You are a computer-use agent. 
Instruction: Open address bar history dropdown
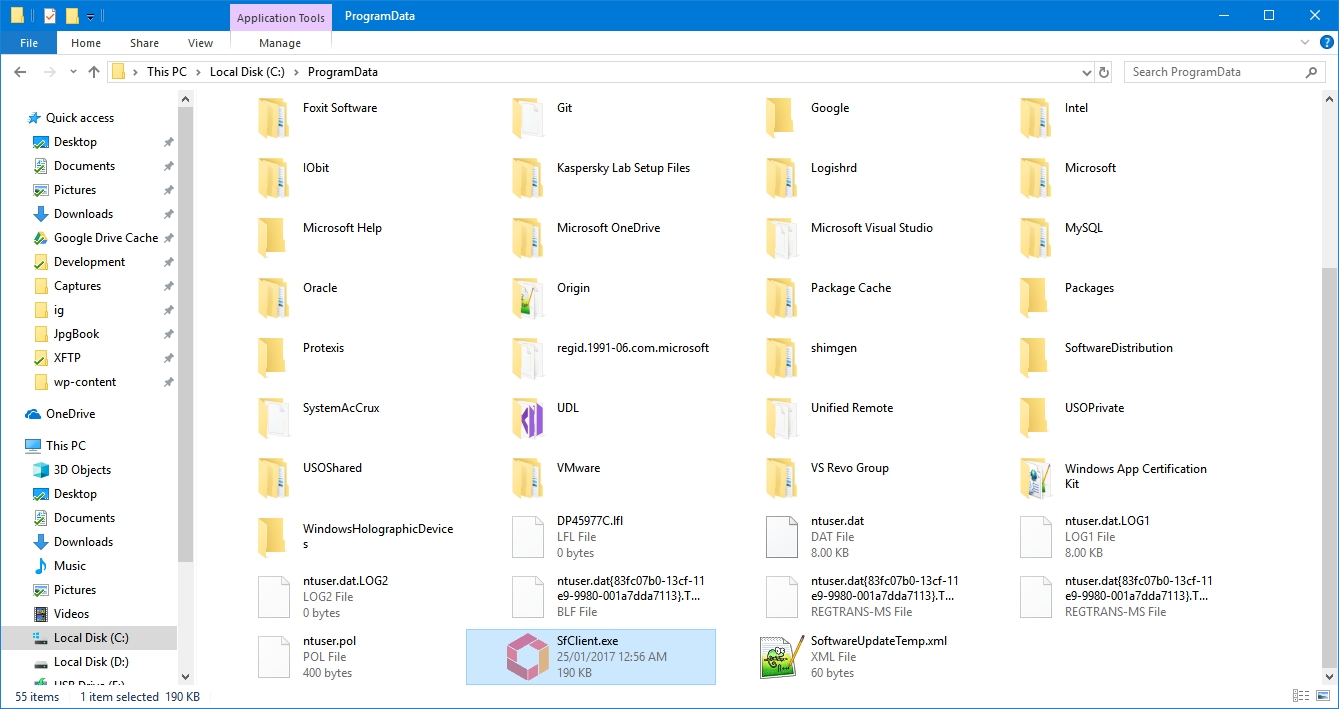pyautogui.click(x=1087, y=72)
